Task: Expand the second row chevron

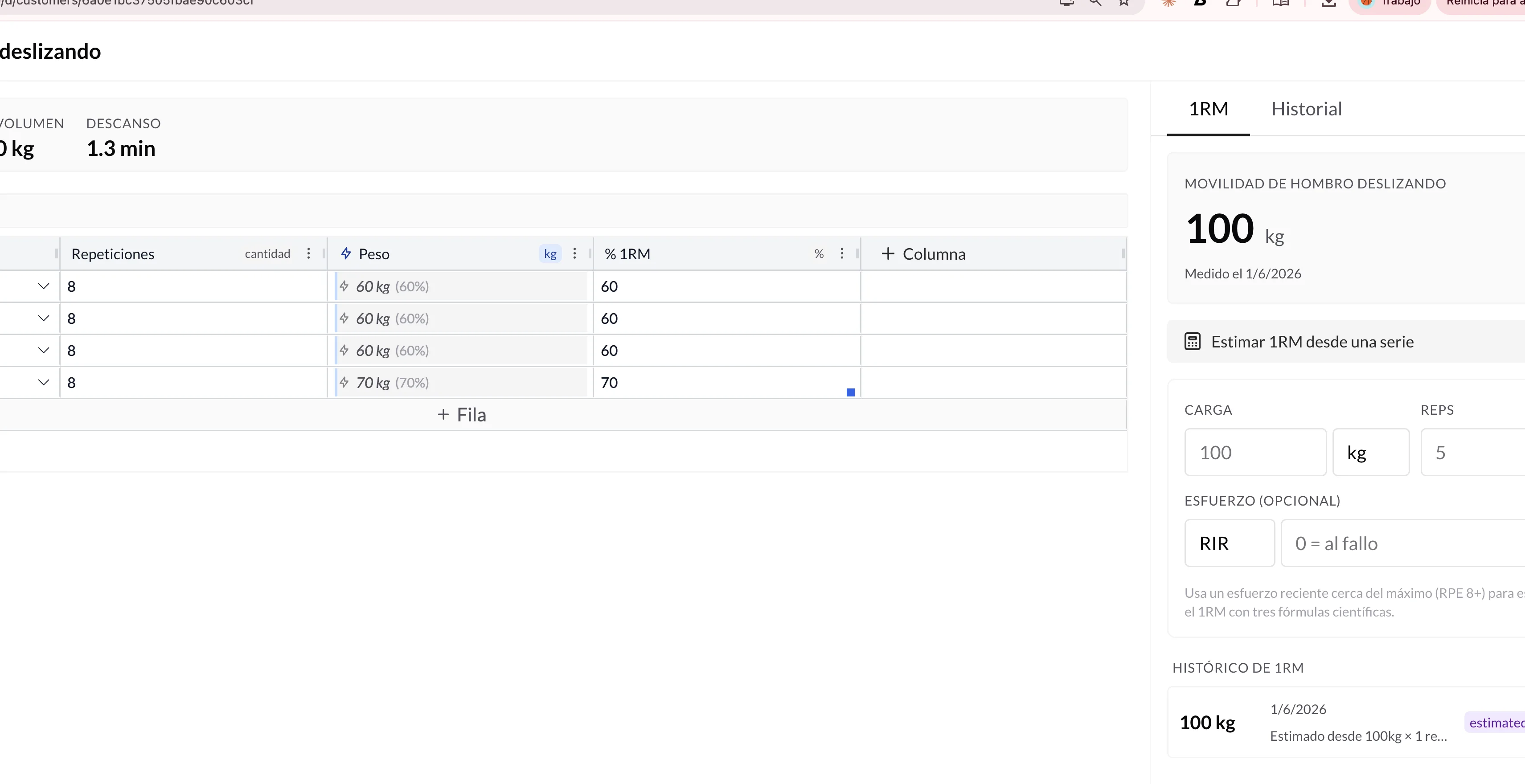Action: [x=43, y=318]
